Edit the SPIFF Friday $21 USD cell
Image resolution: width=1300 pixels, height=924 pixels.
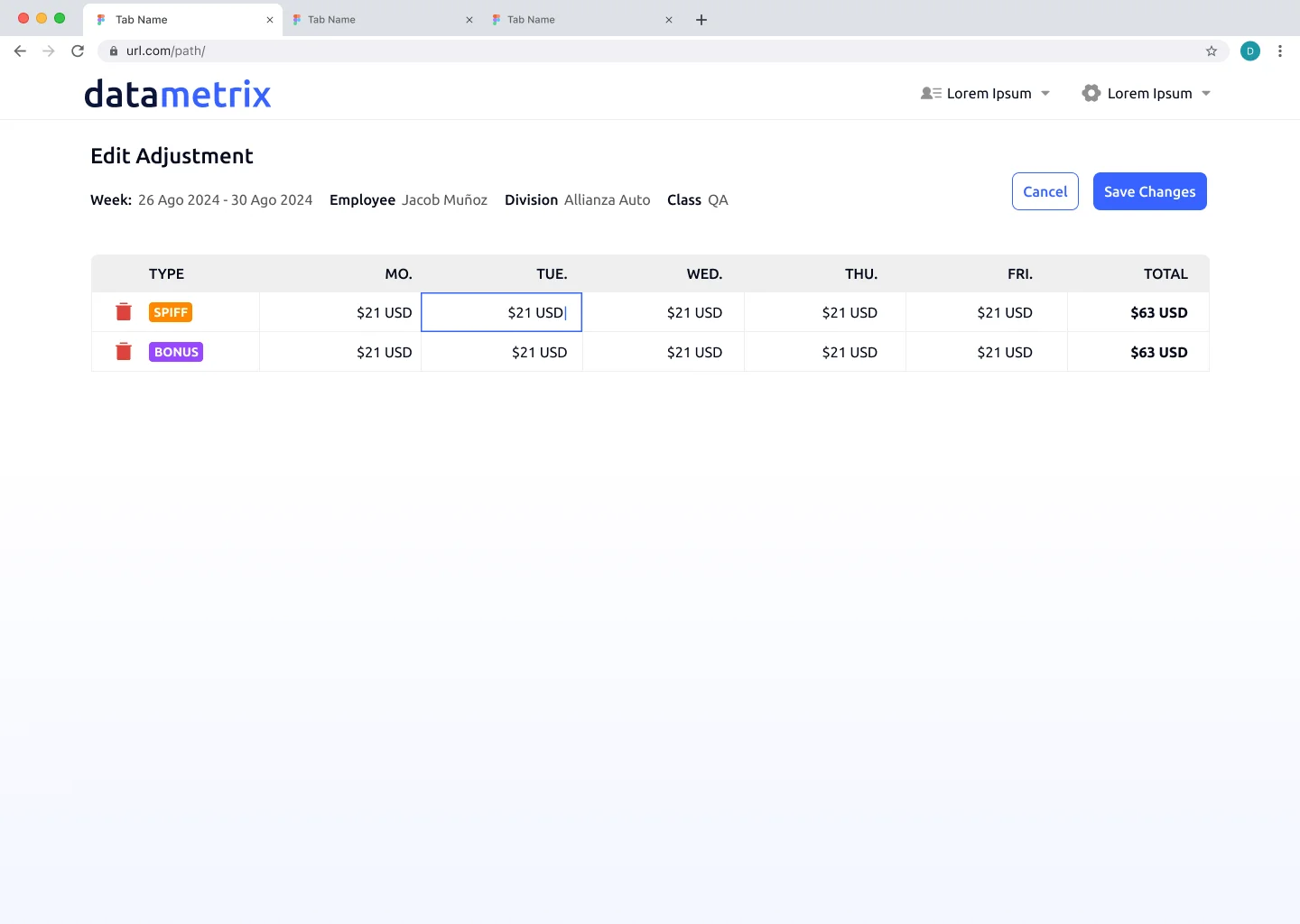(987, 312)
